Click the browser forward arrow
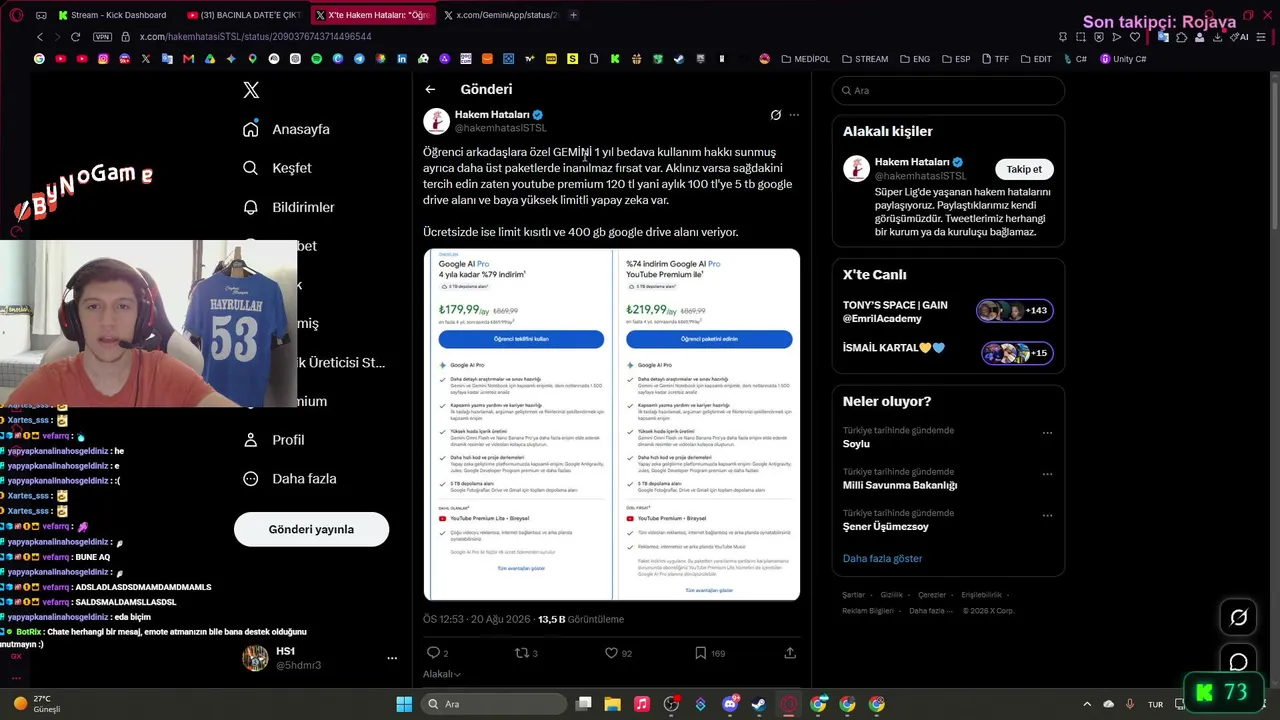 click(57, 37)
